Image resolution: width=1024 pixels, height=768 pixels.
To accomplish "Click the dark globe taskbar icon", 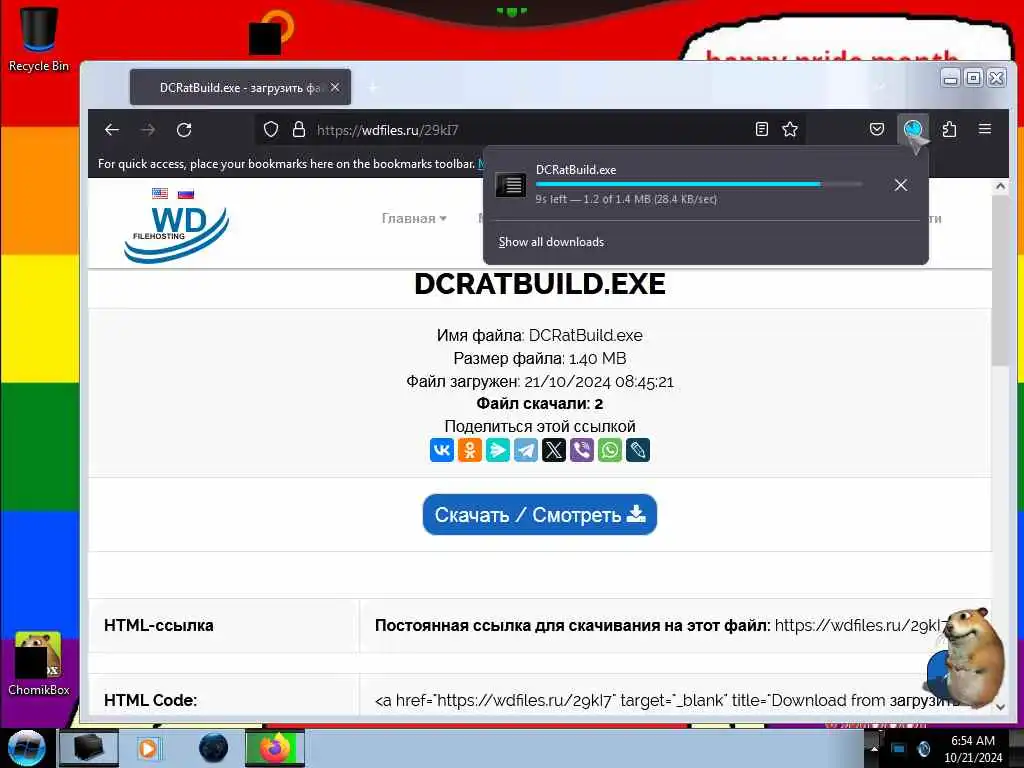I will click(x=213, y=748).
